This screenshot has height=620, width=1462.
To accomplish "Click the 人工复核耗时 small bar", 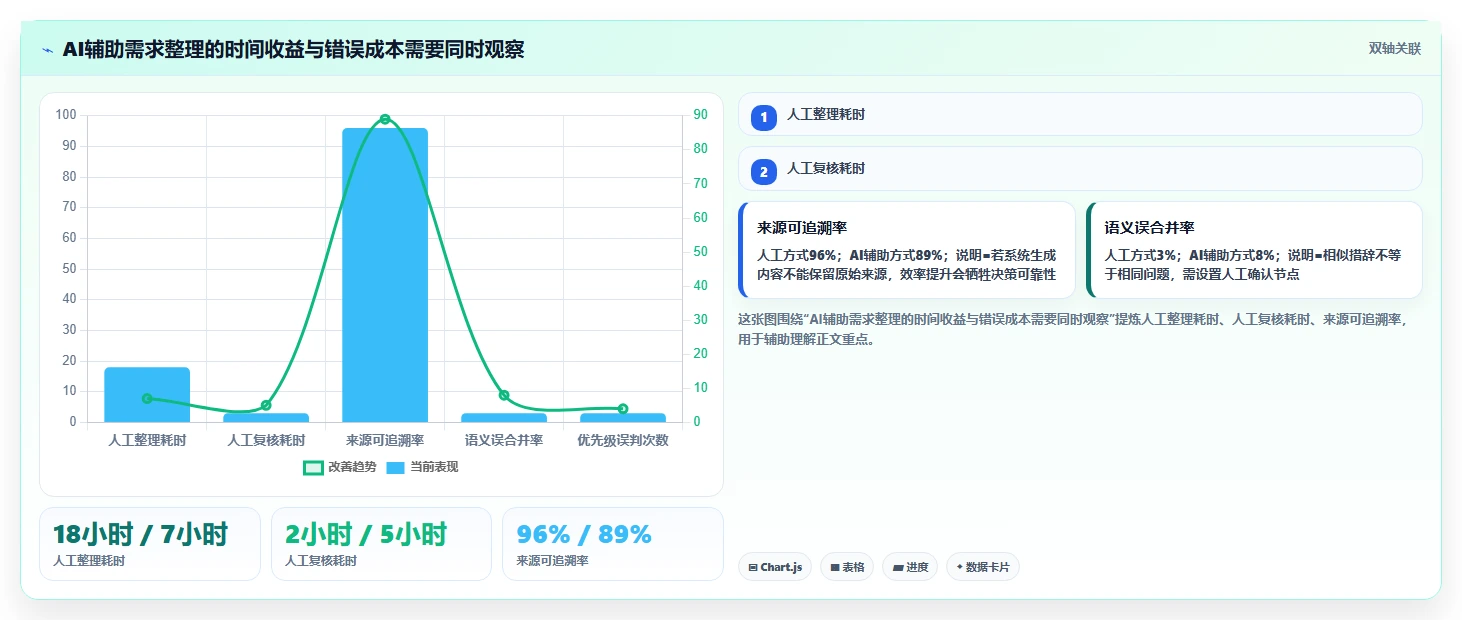I will pos(266,417).
